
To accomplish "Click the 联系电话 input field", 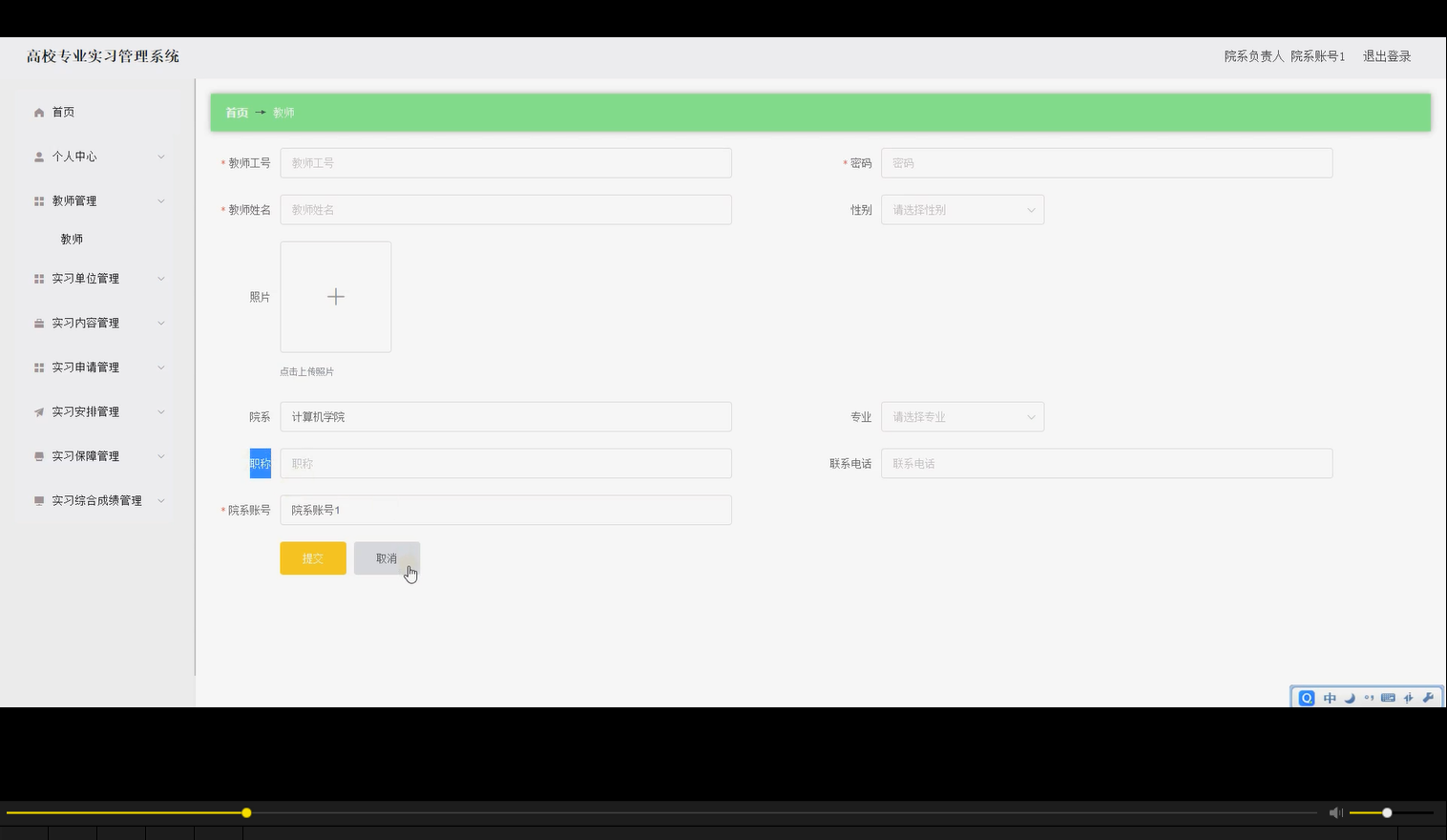I will [x=1106, y=464].
